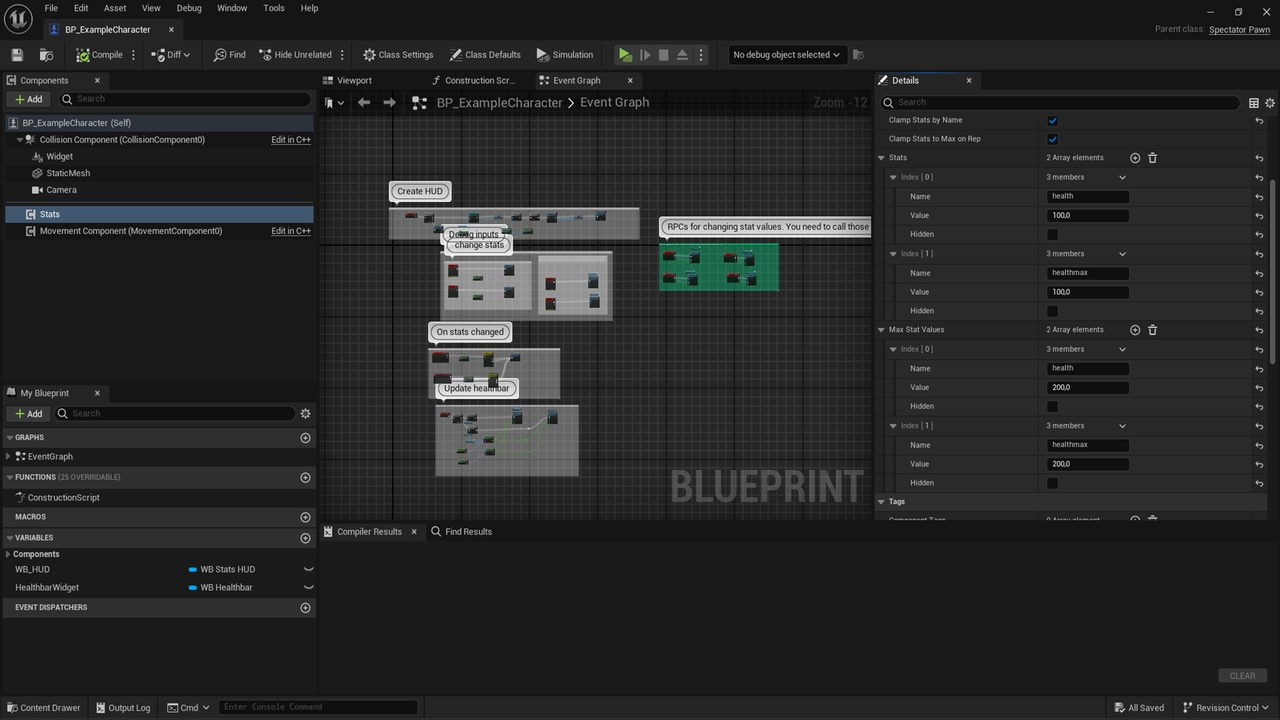
Task: Open My Blueprint settings gear
Action: click(x=306, y=414)
